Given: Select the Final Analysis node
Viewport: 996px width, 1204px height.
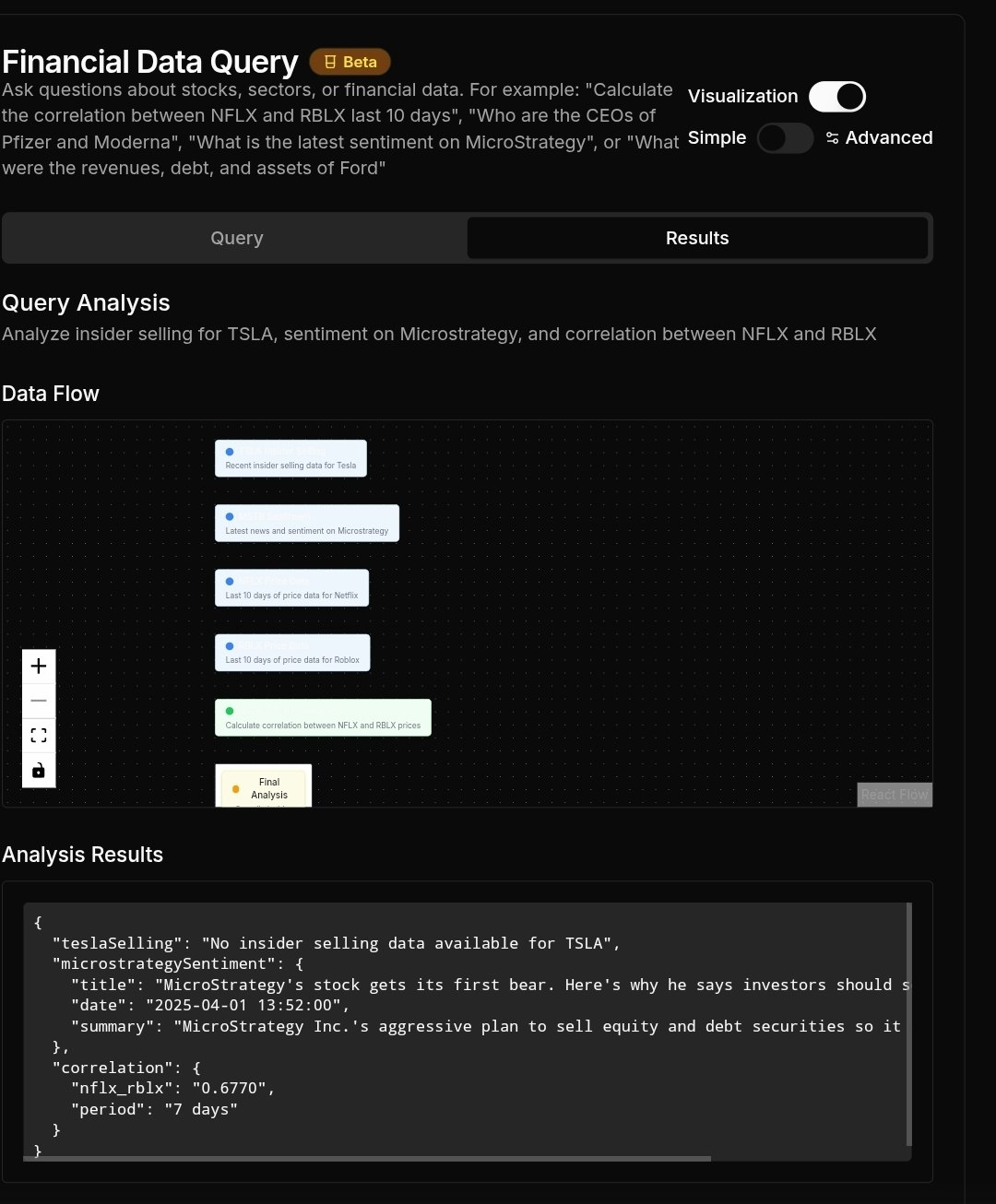Looking at the screenshot, I should (264, 786).
